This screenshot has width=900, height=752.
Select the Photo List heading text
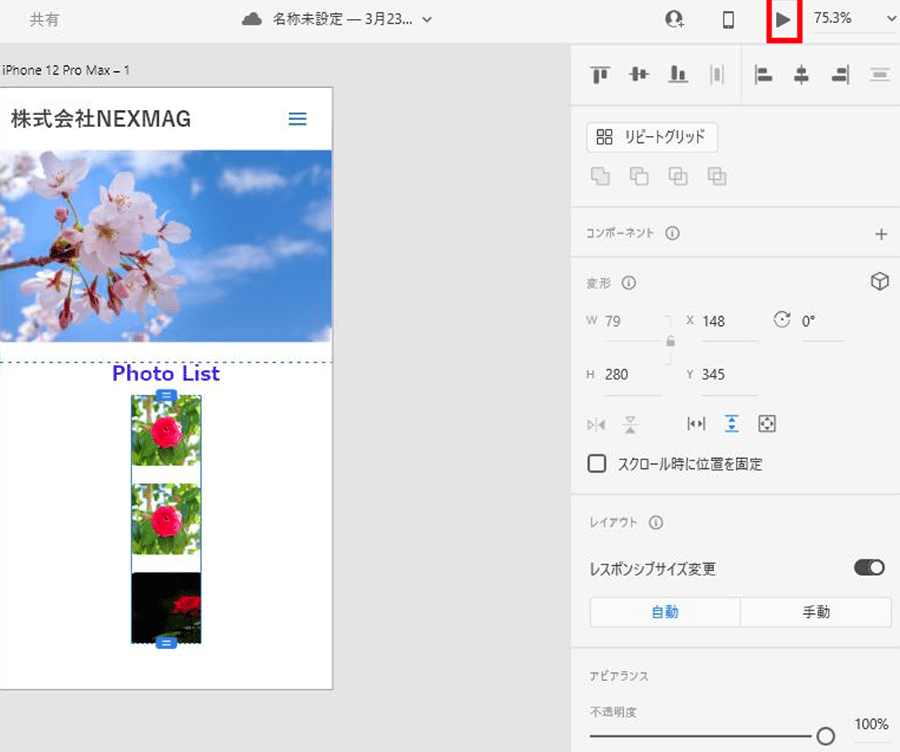(166, 374)
